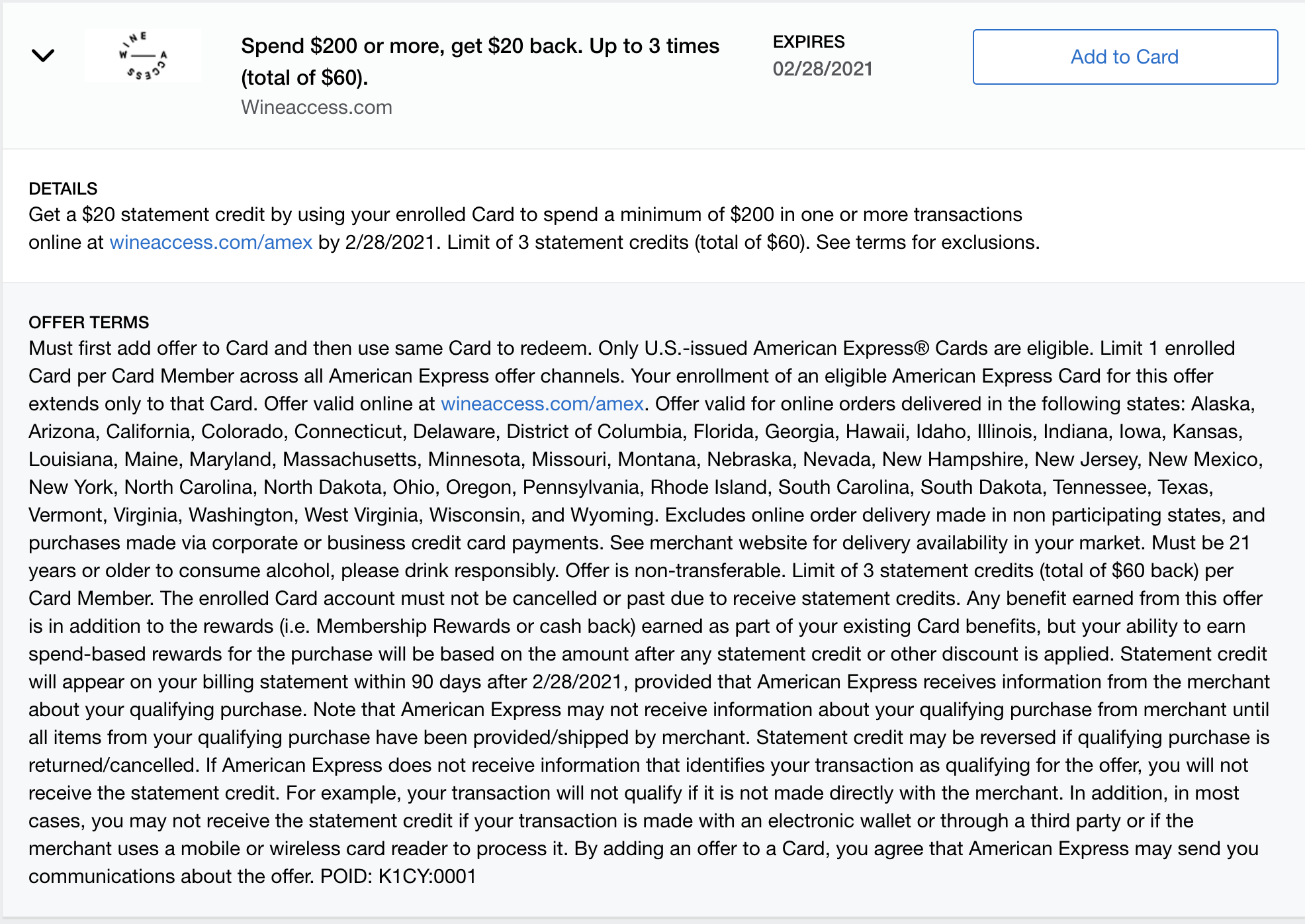Screen dimensions: 1305x924
Task: Click the EXPIRES label
Action: click(x=809, y=42)
